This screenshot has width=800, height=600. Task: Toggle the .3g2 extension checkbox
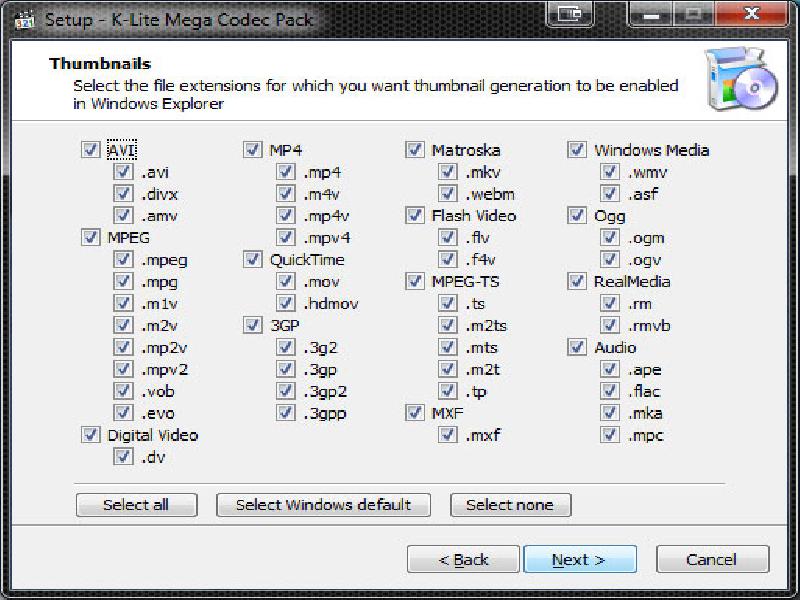(285, 347)
